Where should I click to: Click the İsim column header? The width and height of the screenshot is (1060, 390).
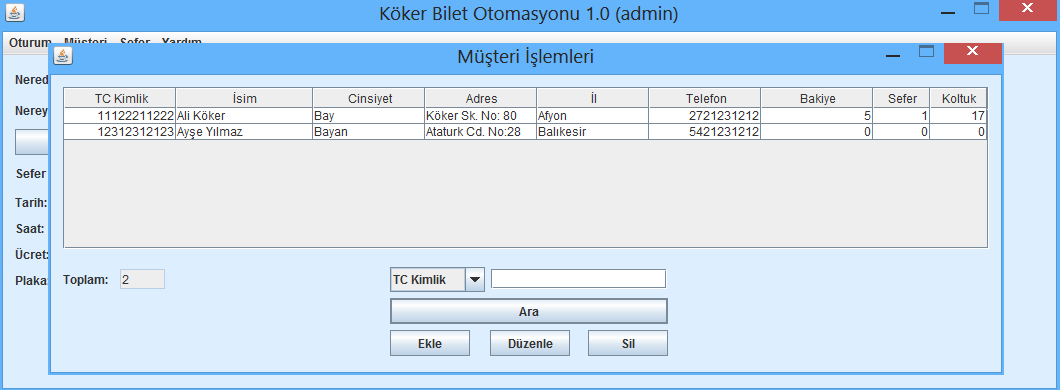pyautogui.click(x=244, y=98)
